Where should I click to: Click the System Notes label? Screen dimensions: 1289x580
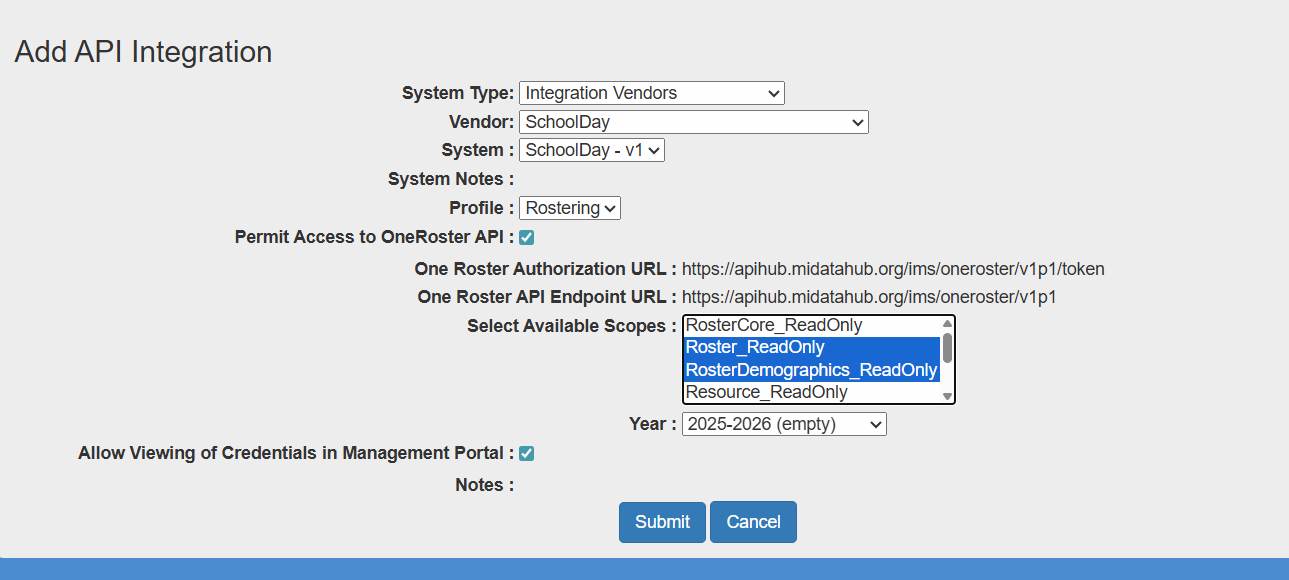[x=451, y=179]
